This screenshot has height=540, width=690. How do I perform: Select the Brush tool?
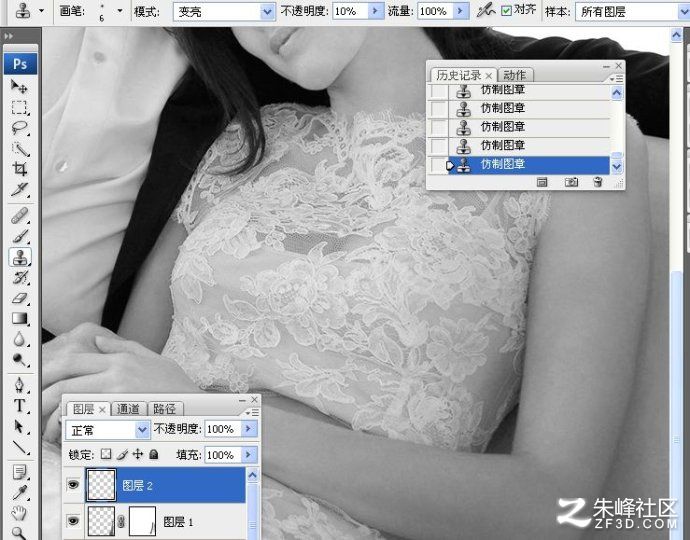(x=19, y=237)
